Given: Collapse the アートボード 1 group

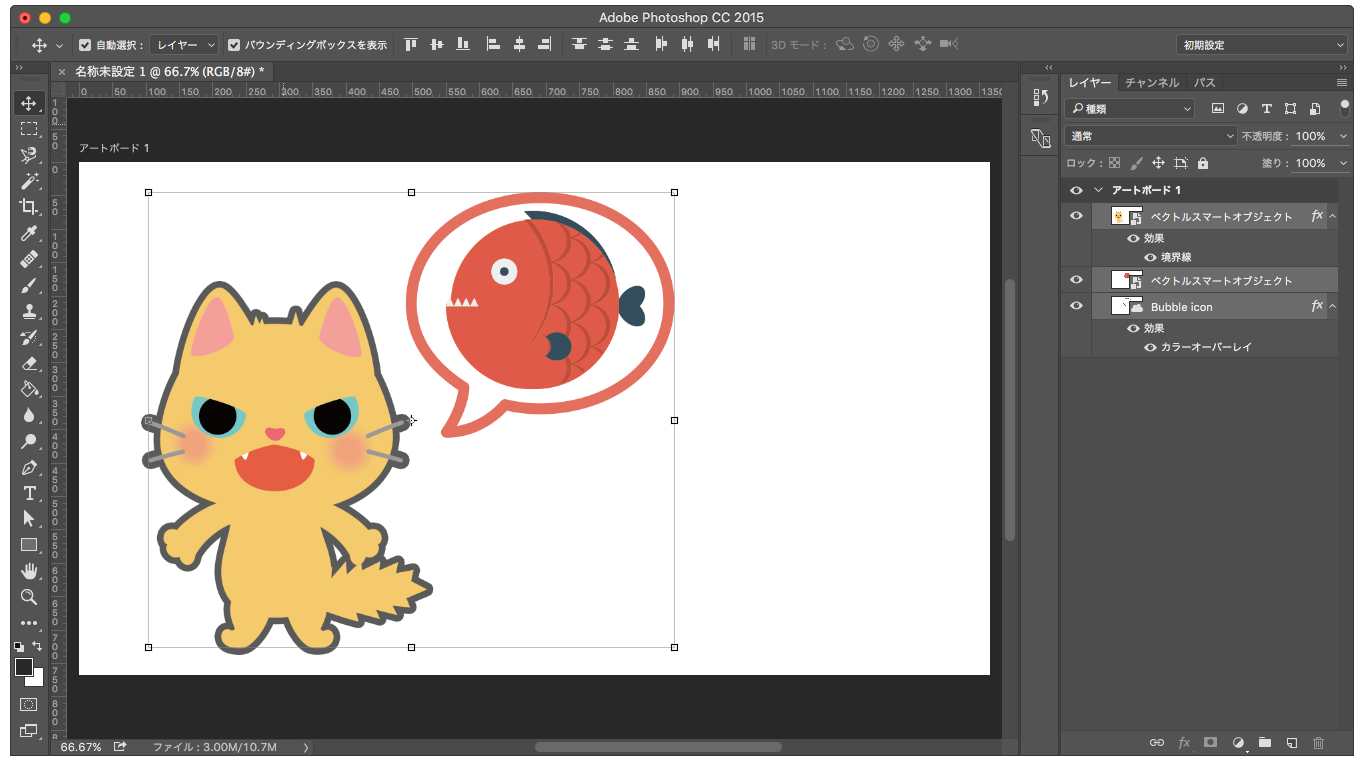Looking at the screenshot, I should (1098, 190).
